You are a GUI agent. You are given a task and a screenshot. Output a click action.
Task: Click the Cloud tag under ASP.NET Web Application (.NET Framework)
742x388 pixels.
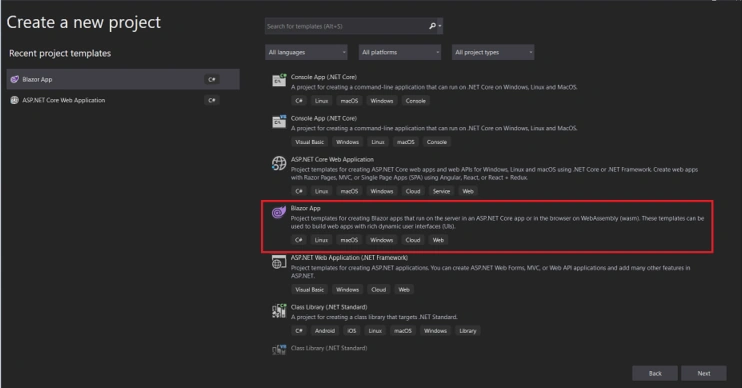(379, 290)
